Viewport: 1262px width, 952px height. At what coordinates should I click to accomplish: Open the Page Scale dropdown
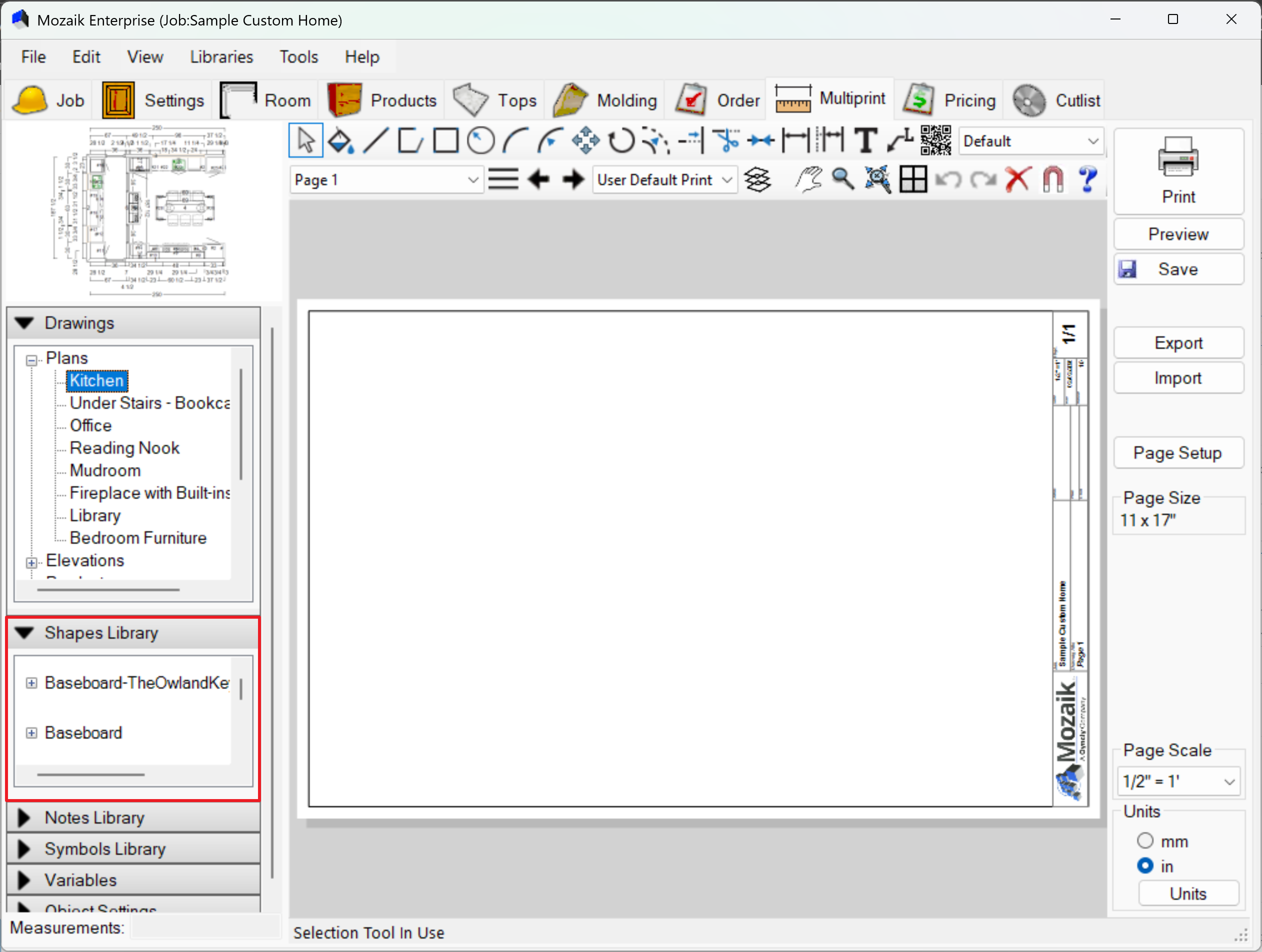coord(1229,781)
